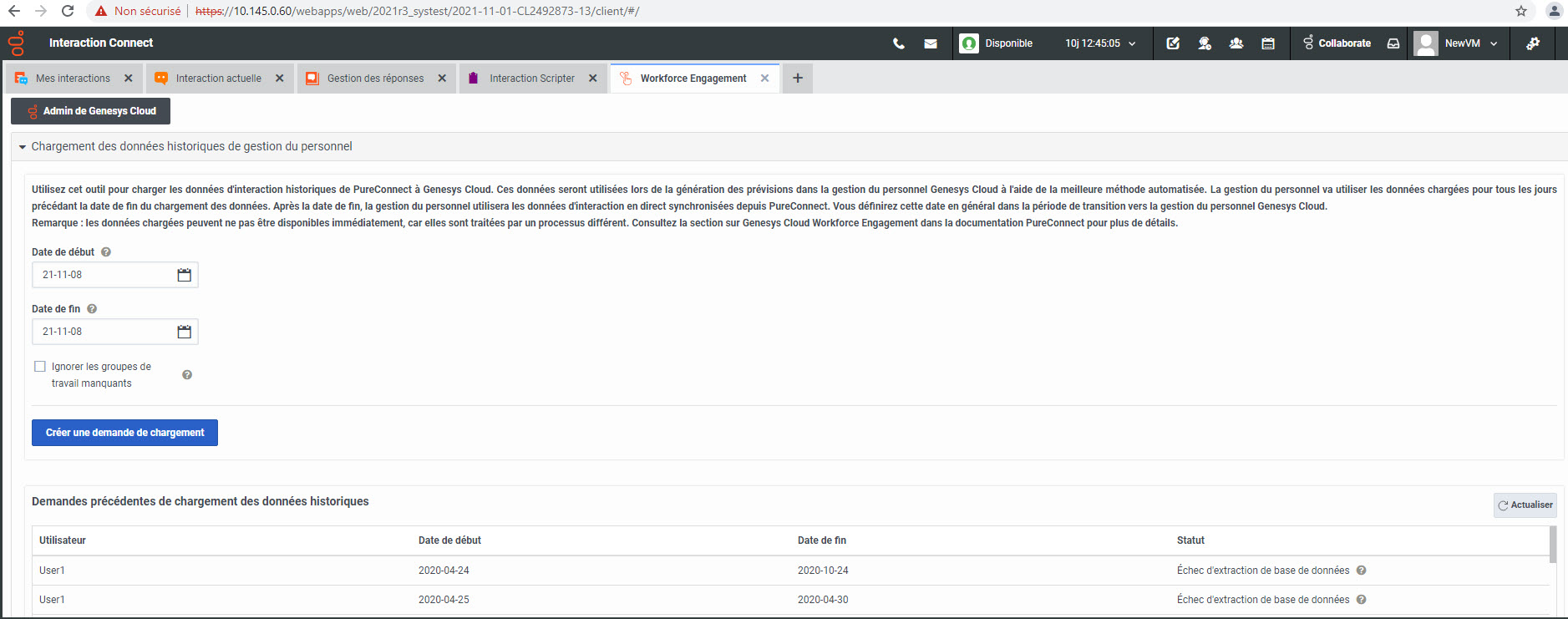Image resolution: width=1568 pixels, height=619 pixels.
Task: Open calendar picker for Date de début
Action: [x=185, y=275]
